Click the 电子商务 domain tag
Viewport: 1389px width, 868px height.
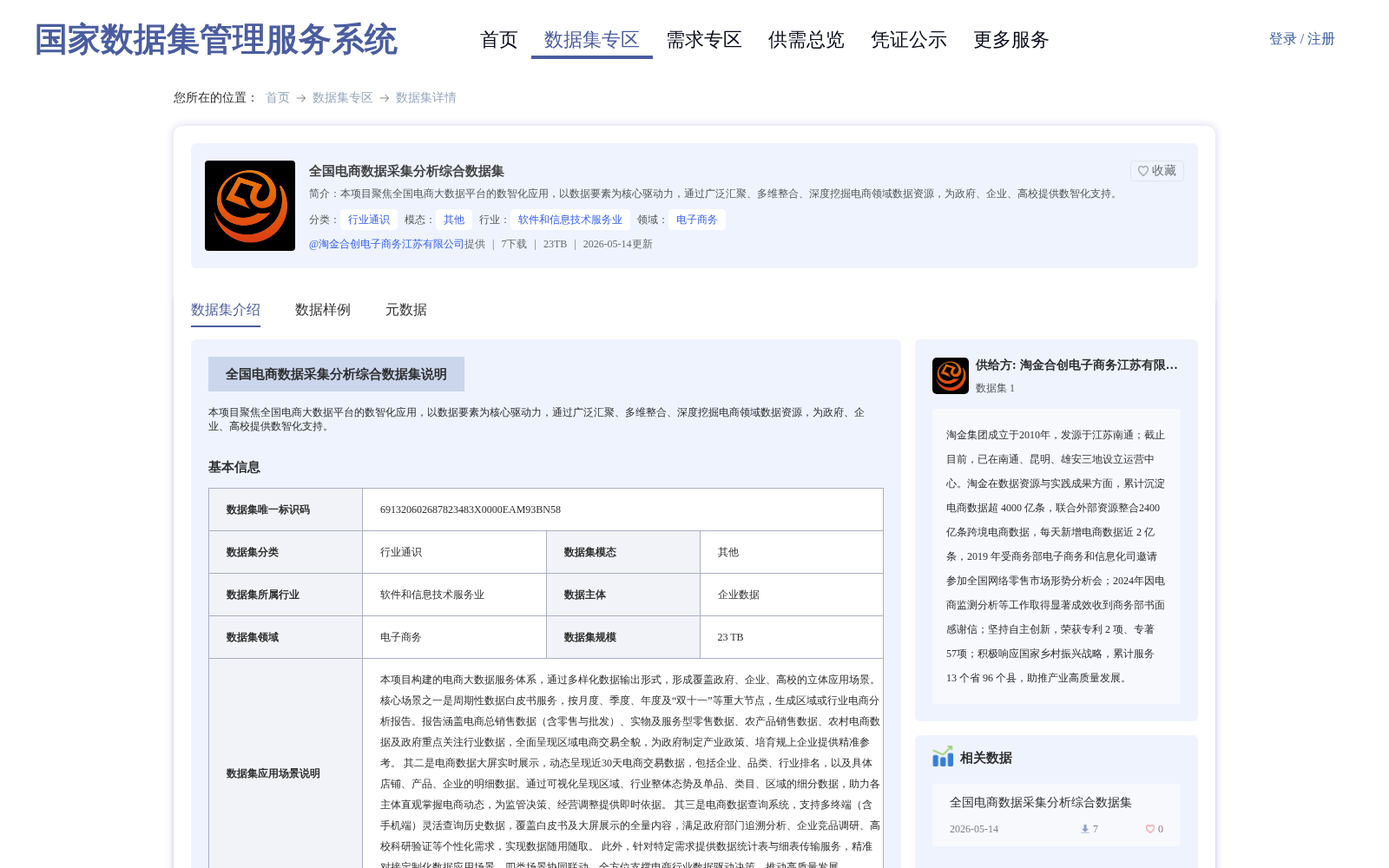click(697, 220)
